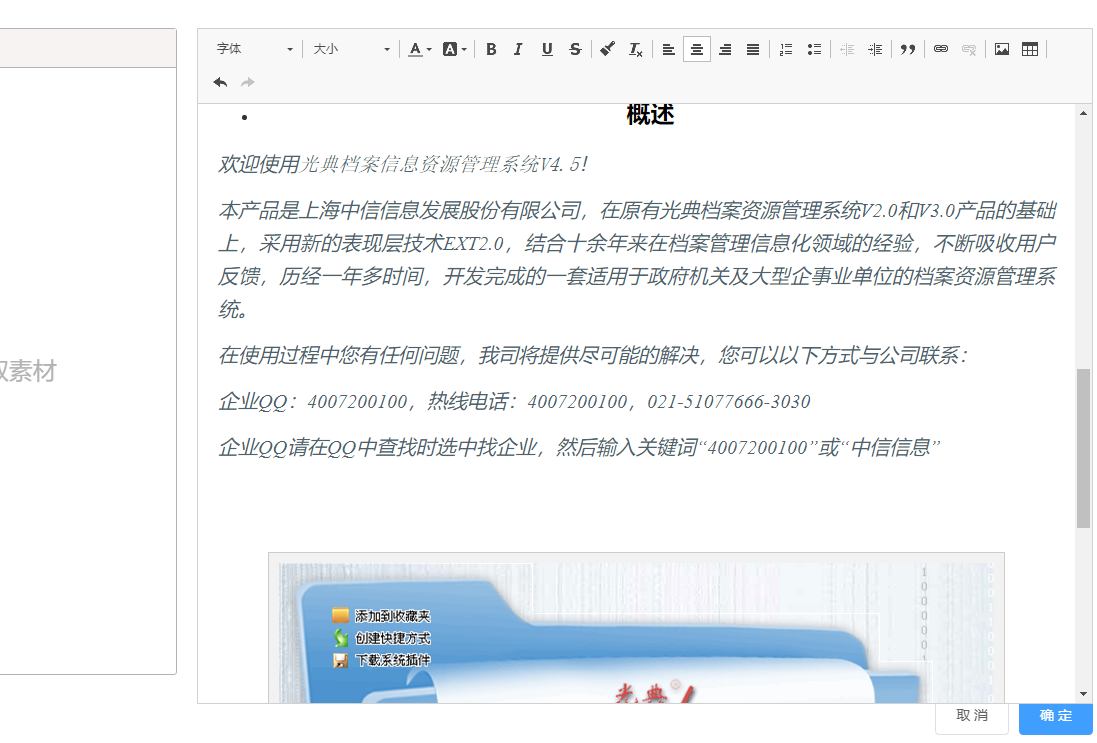The image size is (1097, 743).
Task: Click the 企业QQ请在QQ中查找 line
Action: pyautogui.click(x=579, y=448)
